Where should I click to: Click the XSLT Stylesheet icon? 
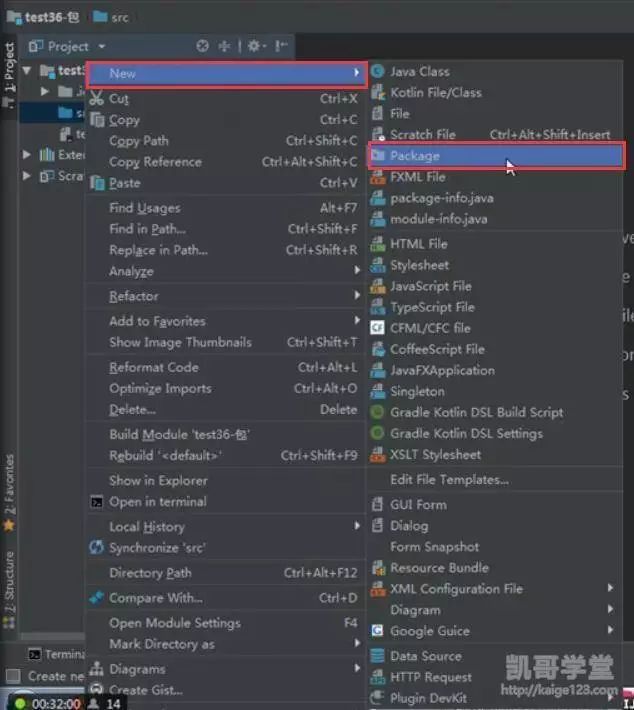pos(377,454)
